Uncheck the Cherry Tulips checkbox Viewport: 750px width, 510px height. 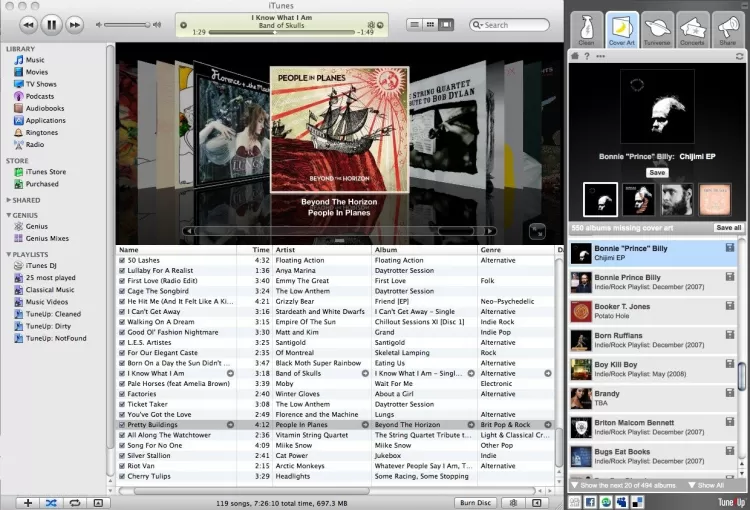[x=122, y=476]
